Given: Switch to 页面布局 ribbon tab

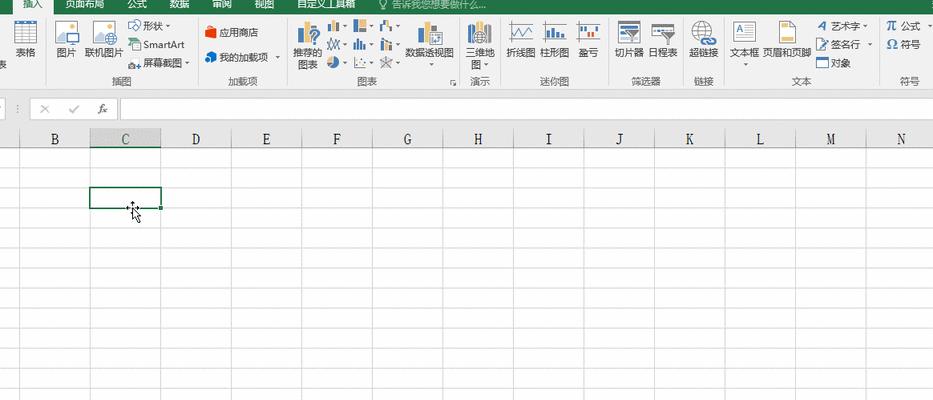Looking at the screenshot, I should 83,5.
